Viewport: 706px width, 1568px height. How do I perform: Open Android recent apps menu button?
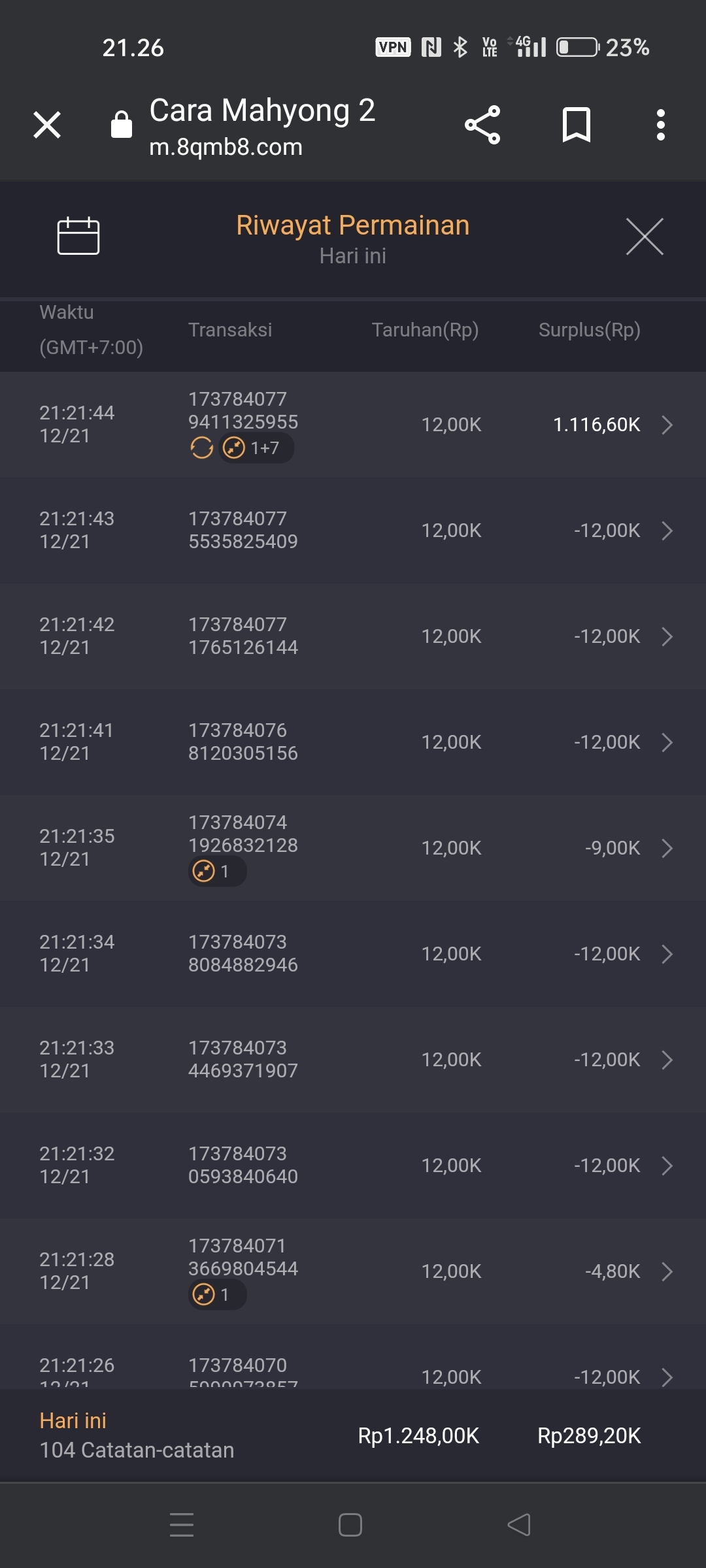click(x=182, y=1525)
